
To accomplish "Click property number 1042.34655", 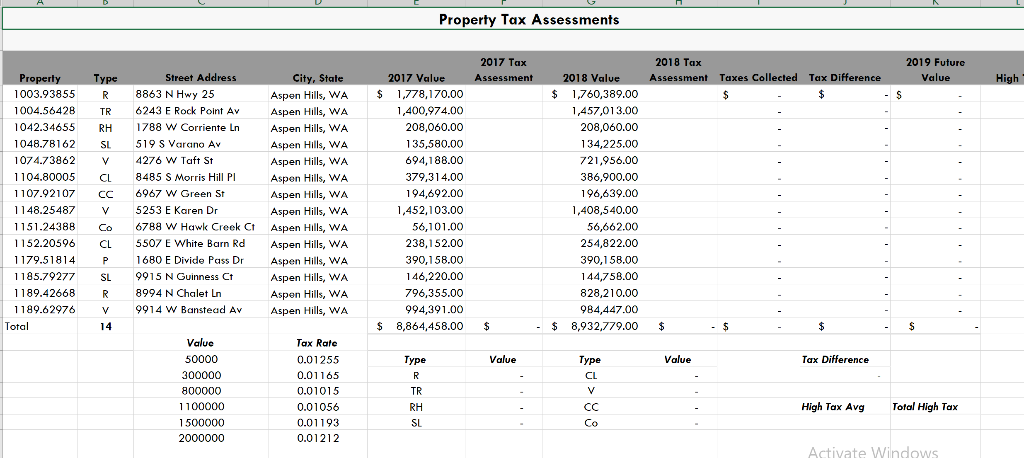I will pos(44,127).
